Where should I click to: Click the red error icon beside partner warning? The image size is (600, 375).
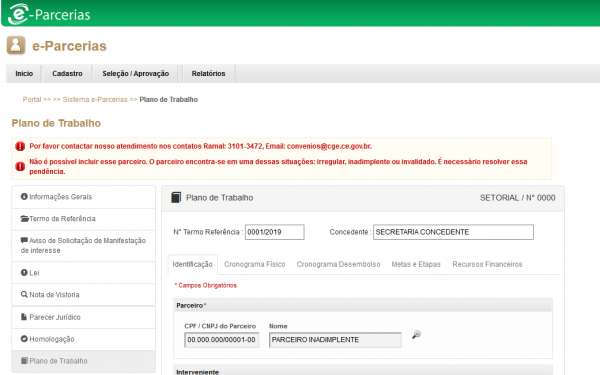coord(20,166)
